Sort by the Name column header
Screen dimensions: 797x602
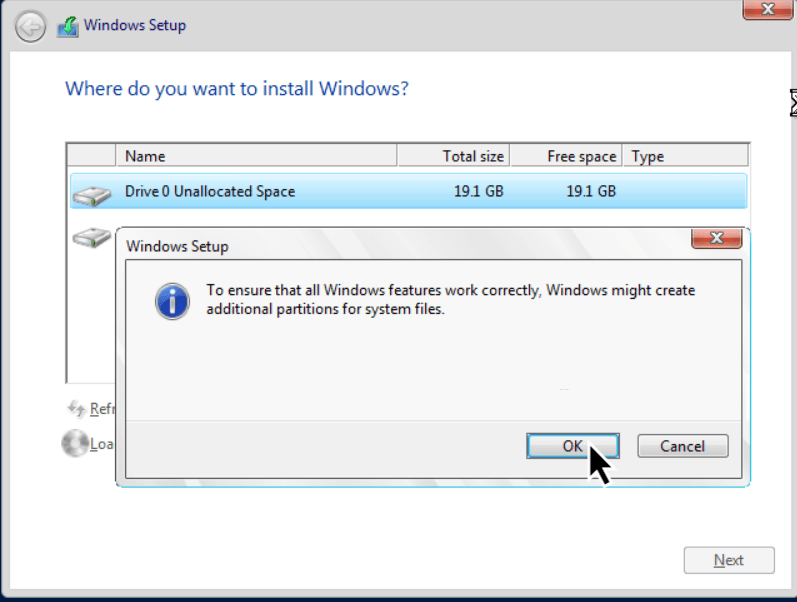click(257, 156)
